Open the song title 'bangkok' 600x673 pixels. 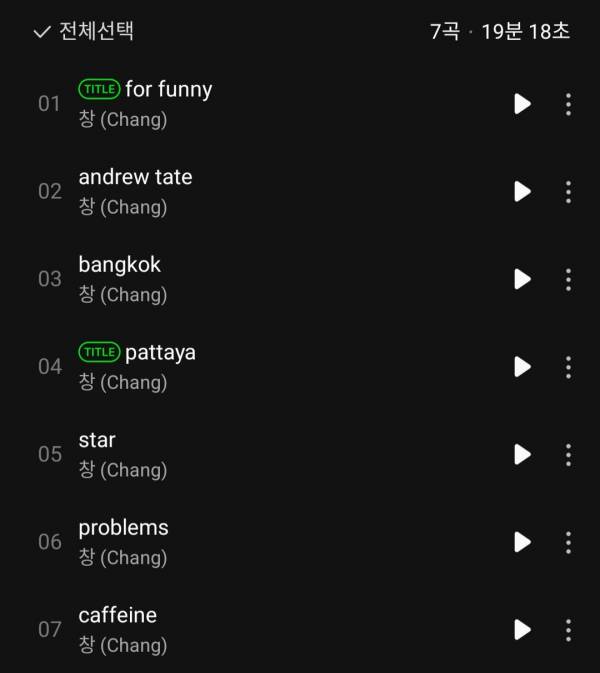(119, 265)
